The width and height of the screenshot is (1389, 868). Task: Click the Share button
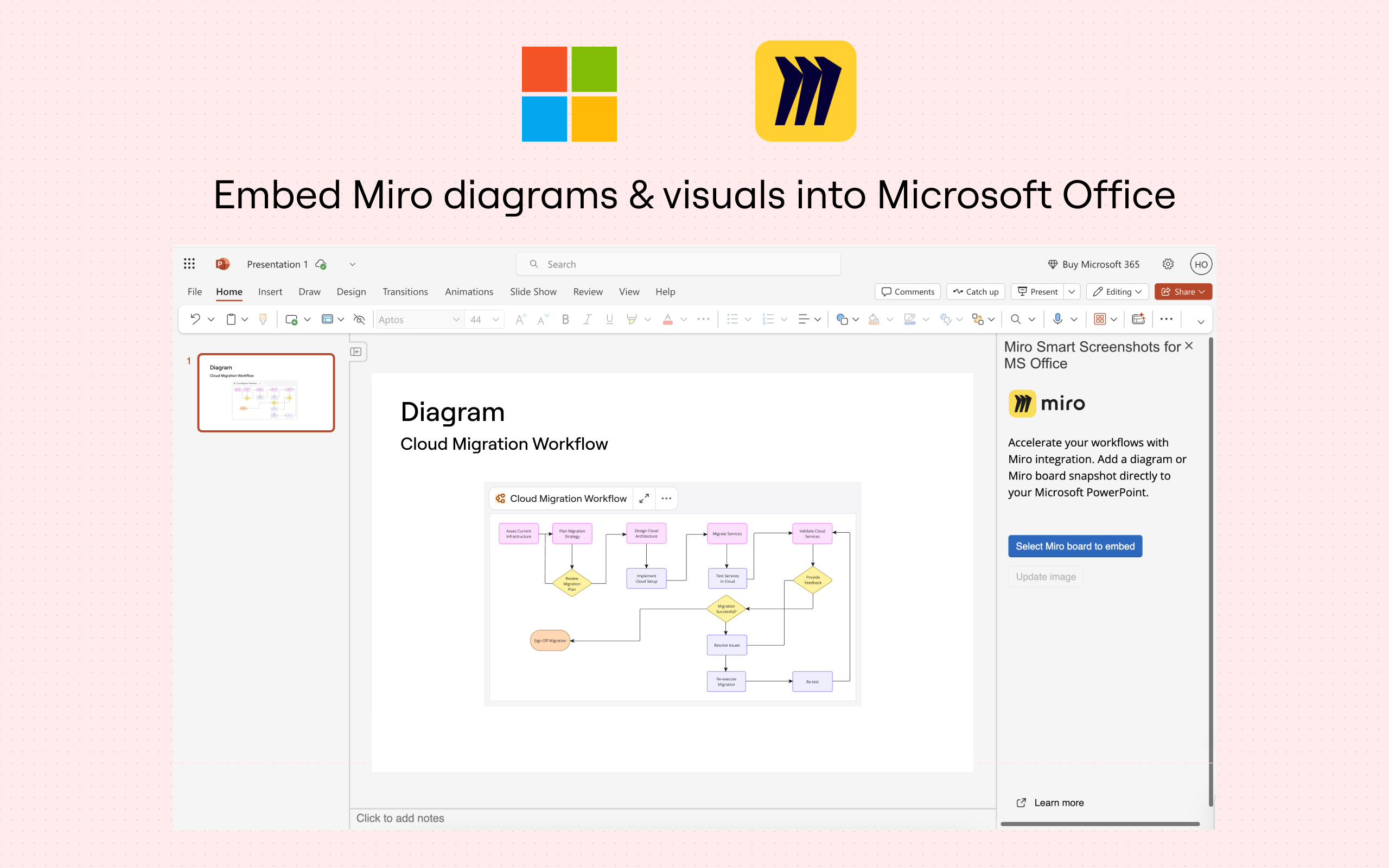[1183, 292]
